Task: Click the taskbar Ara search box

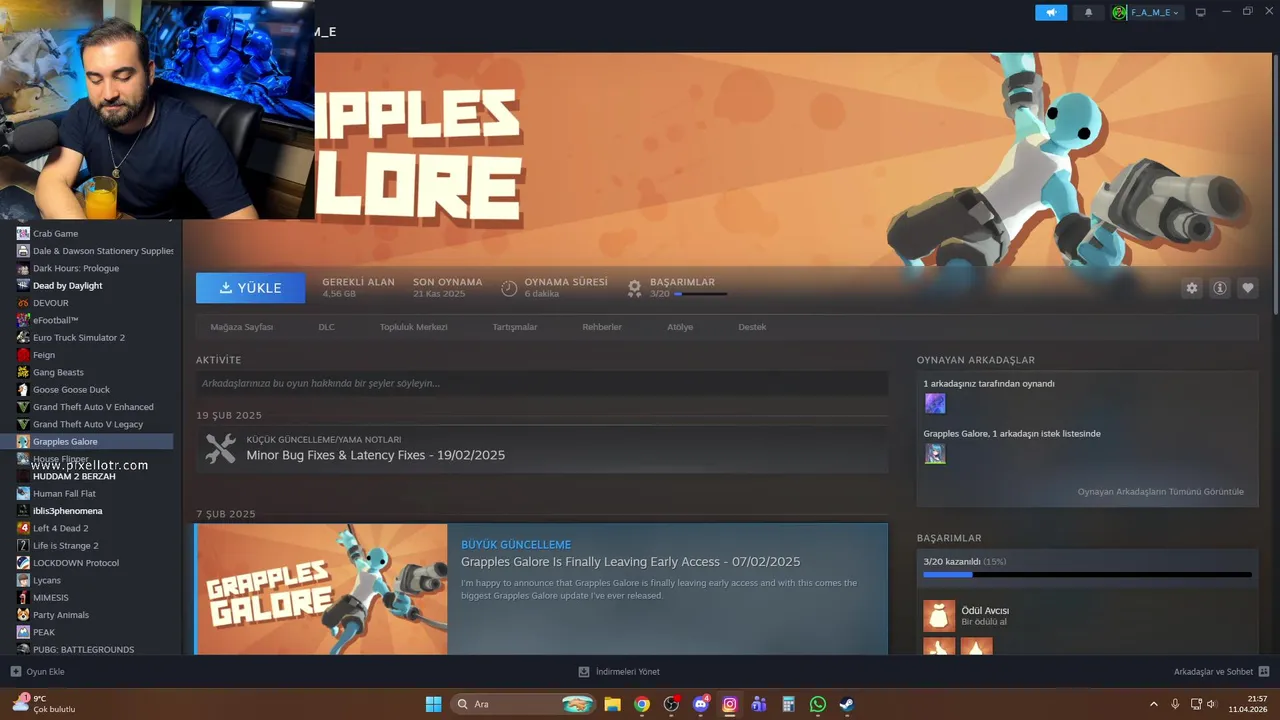Action: click(523, 704)
